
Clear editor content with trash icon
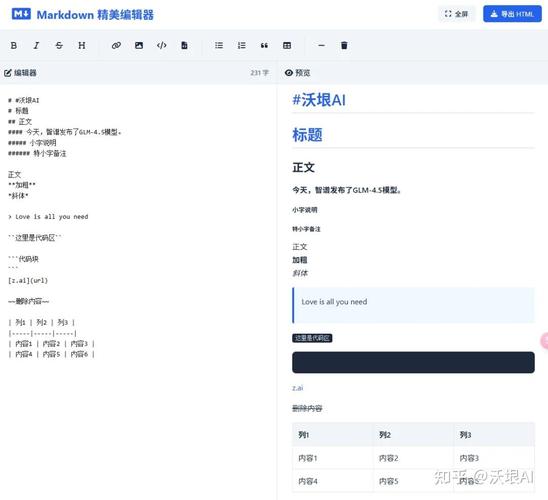(x=344, y=45)
